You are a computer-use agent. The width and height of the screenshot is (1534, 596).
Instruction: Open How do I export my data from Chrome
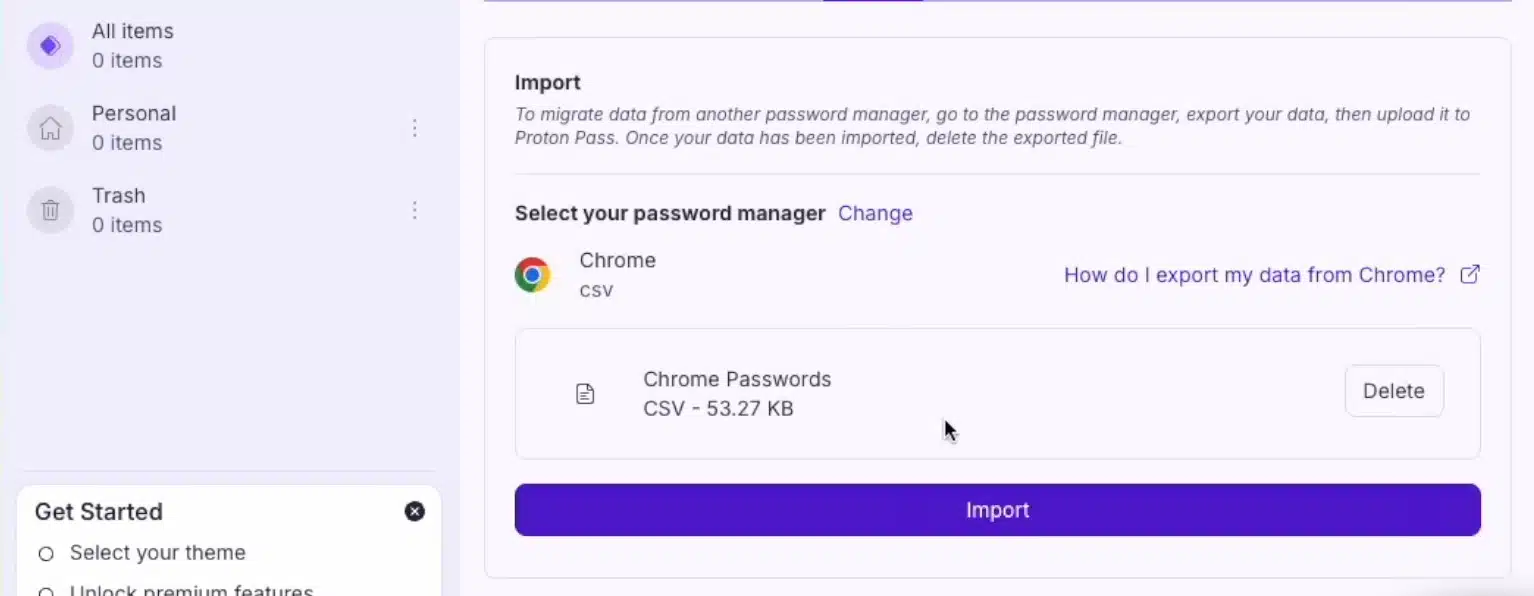click(1254, 274)
